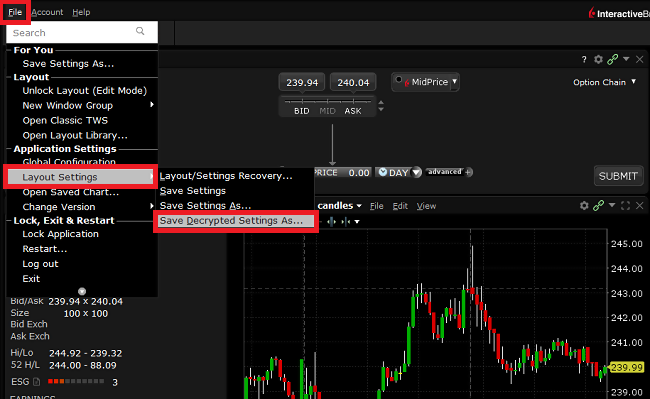The width and height of the screenshot is (650, 399).
Task: Open the candles chart type dropdown
Action: coord(340,206)
